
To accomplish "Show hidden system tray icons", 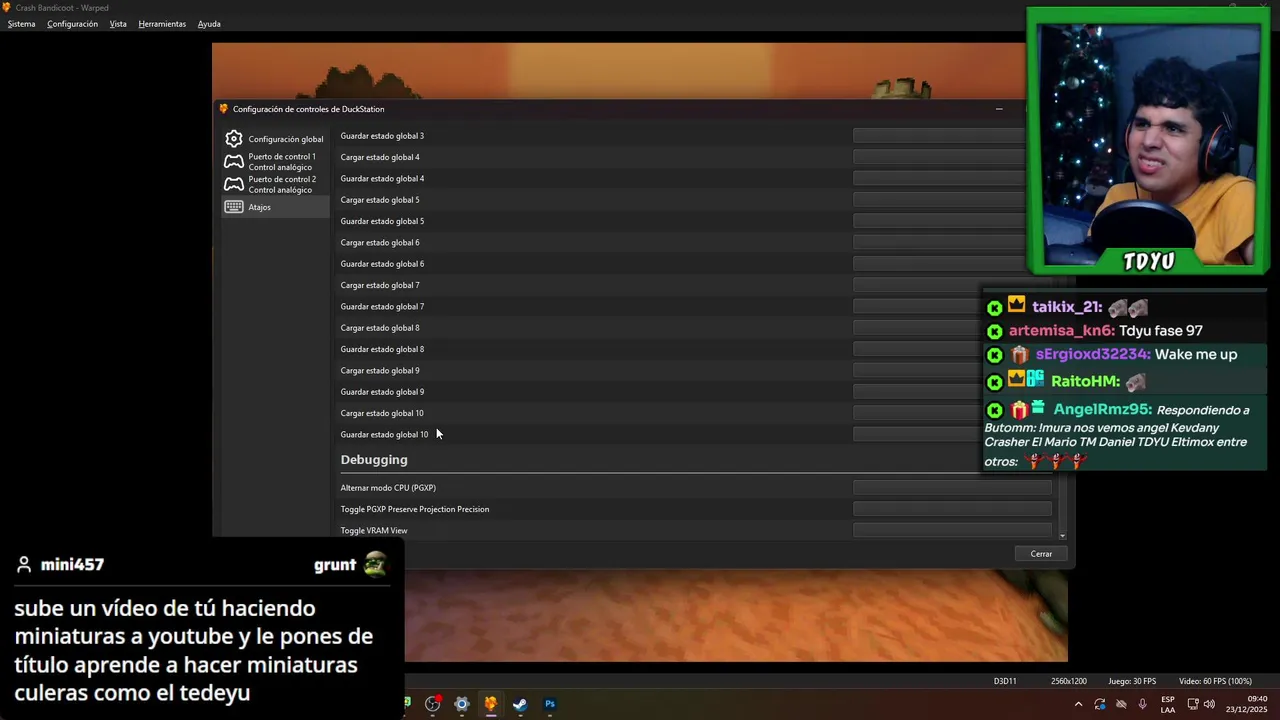I will [1078, 704].
